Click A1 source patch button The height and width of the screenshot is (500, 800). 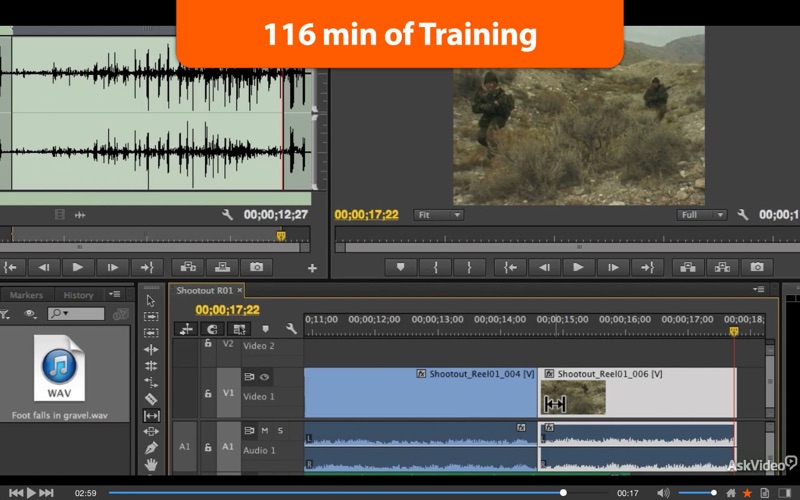[185, 446]
